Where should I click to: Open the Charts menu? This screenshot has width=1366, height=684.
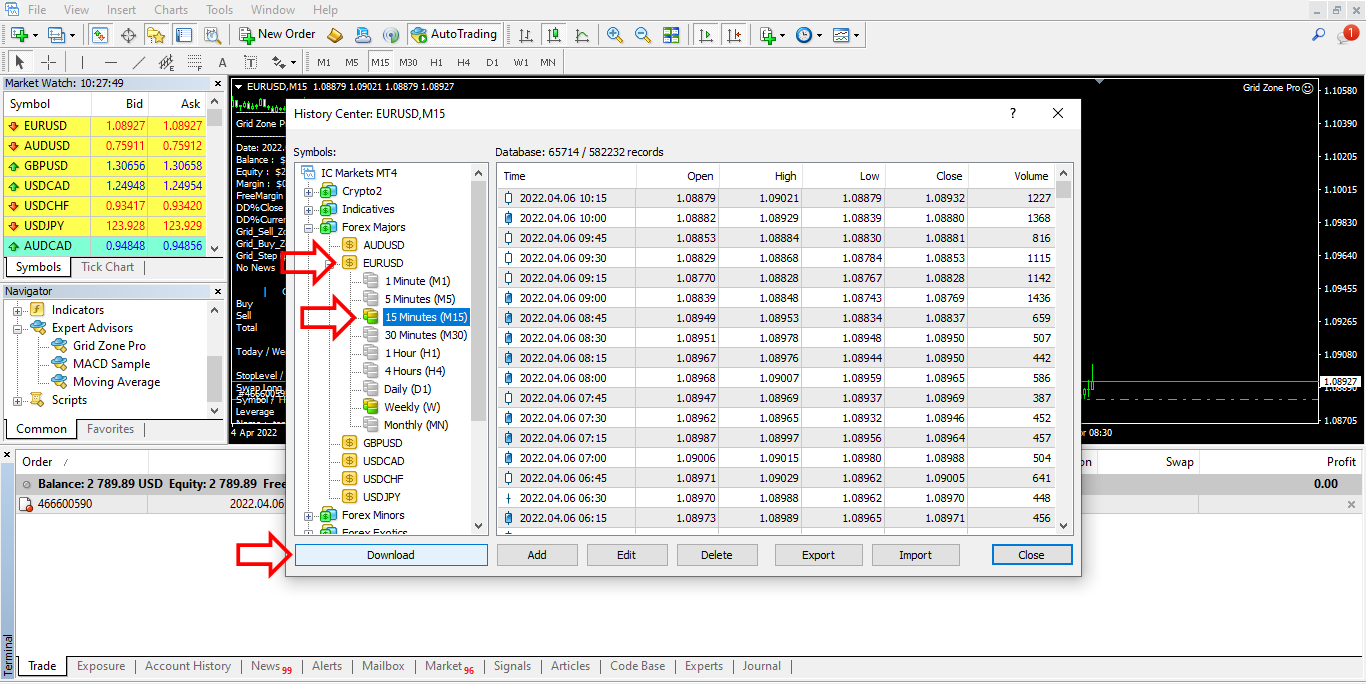tap(171, 10)
